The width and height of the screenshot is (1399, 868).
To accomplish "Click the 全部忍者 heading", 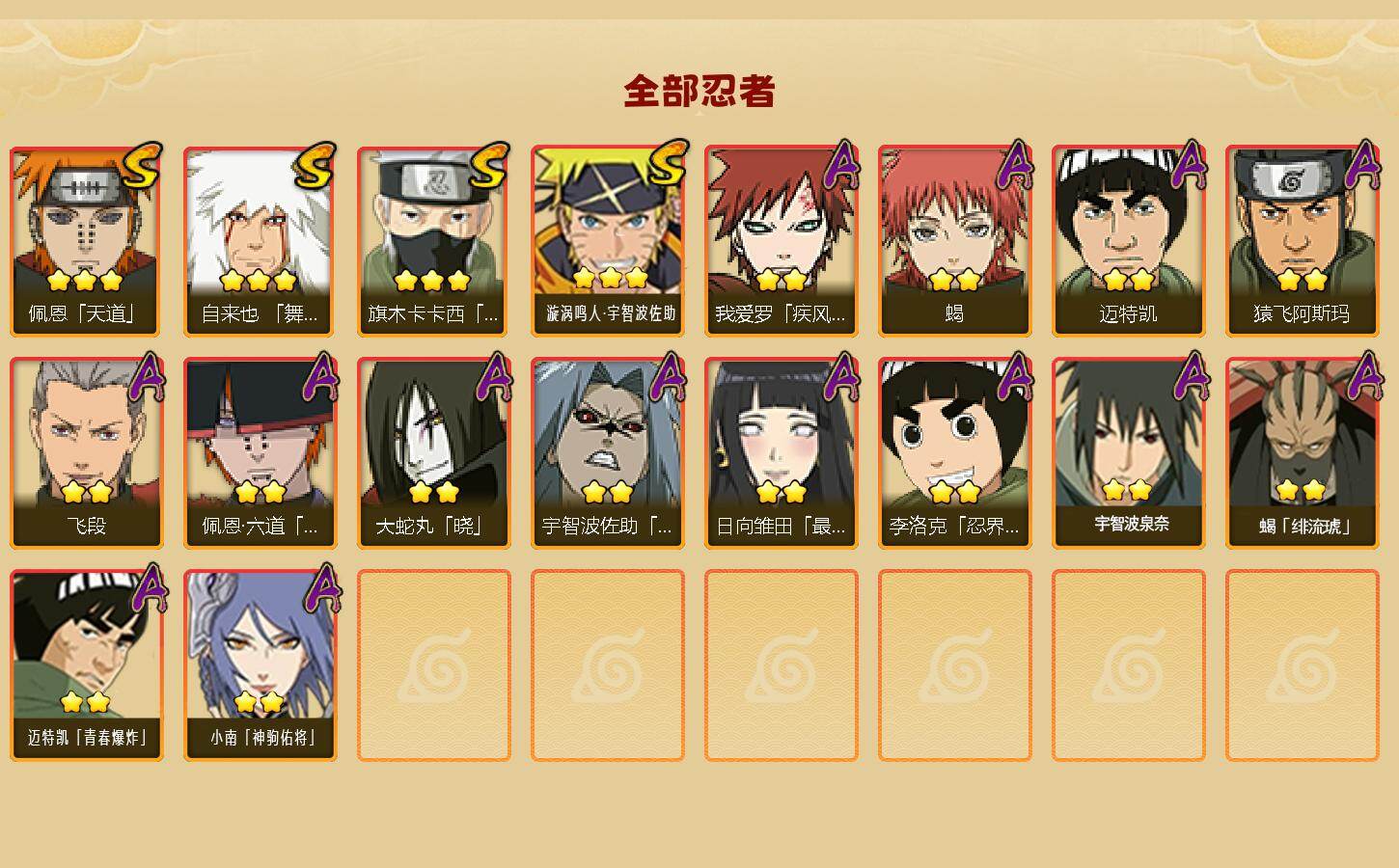I will coord(699,92).
